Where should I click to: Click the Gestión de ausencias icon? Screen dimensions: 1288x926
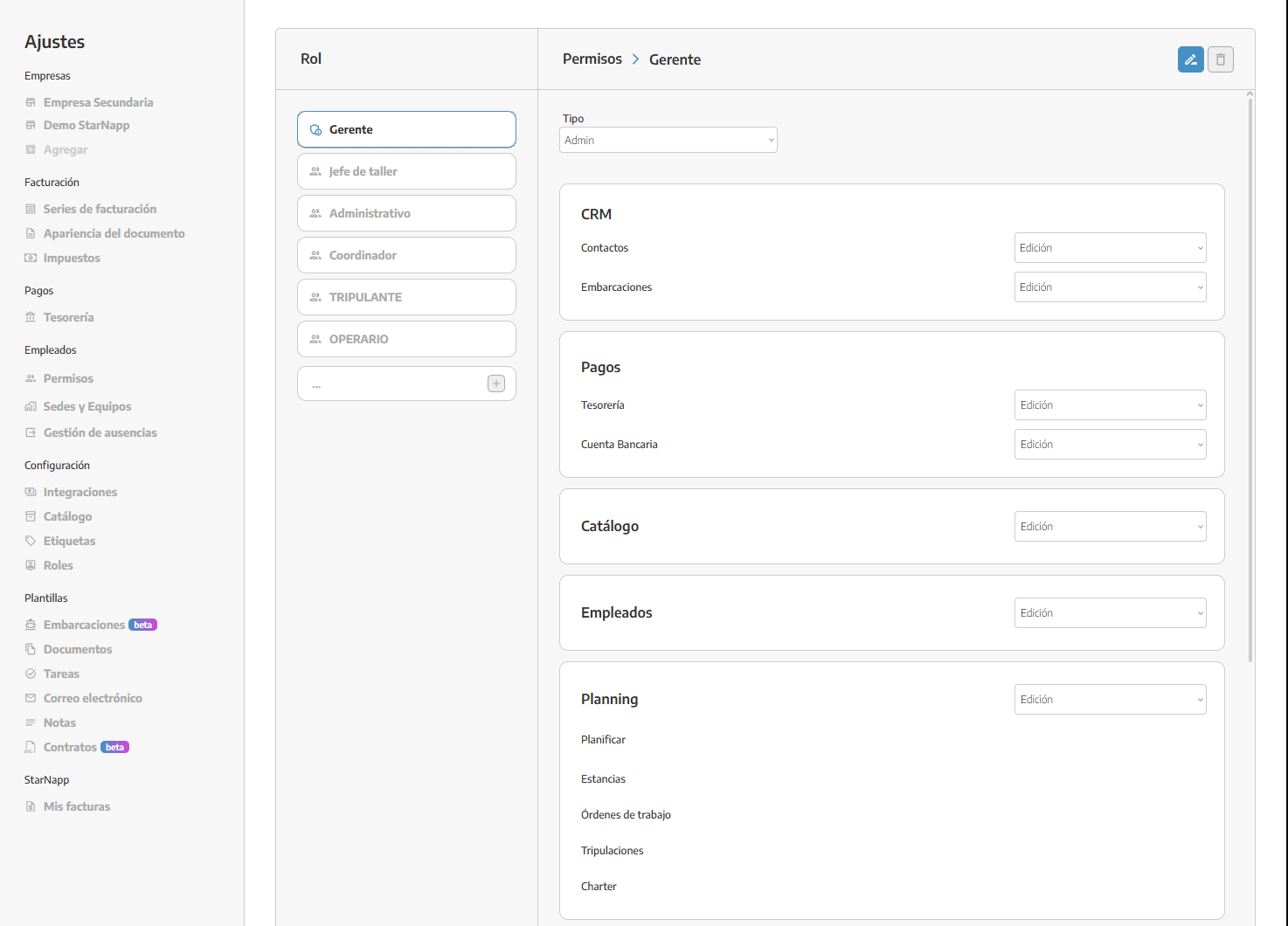coord(31,432)
